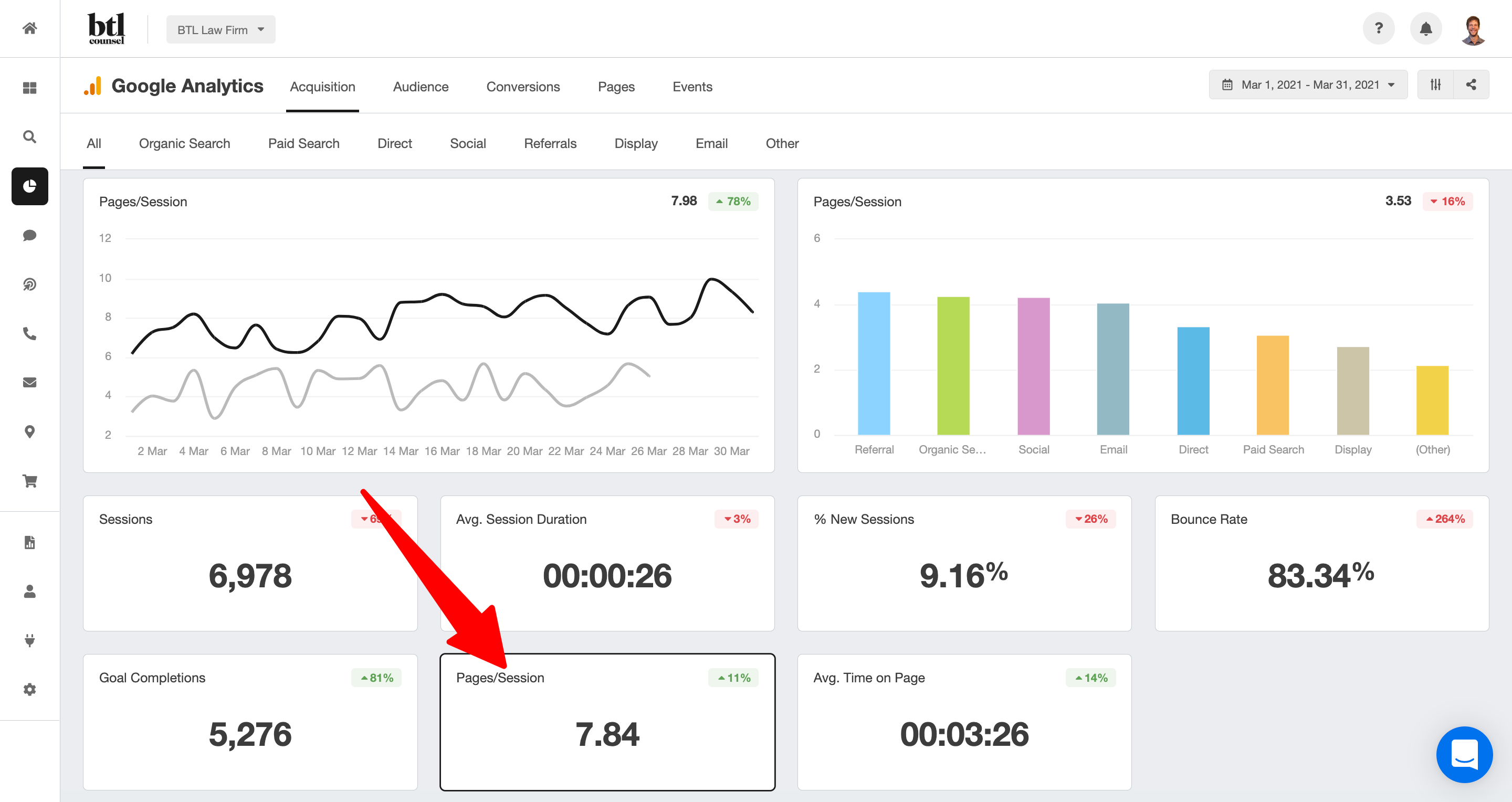1512x802 pixels.
Task: Open the radar tracking sidebar icon
Action: (x=30, y=284)
